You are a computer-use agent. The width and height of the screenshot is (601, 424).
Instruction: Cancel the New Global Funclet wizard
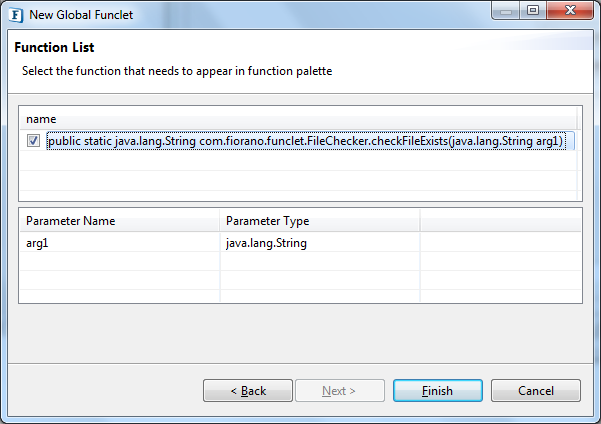tap(535, 391)
